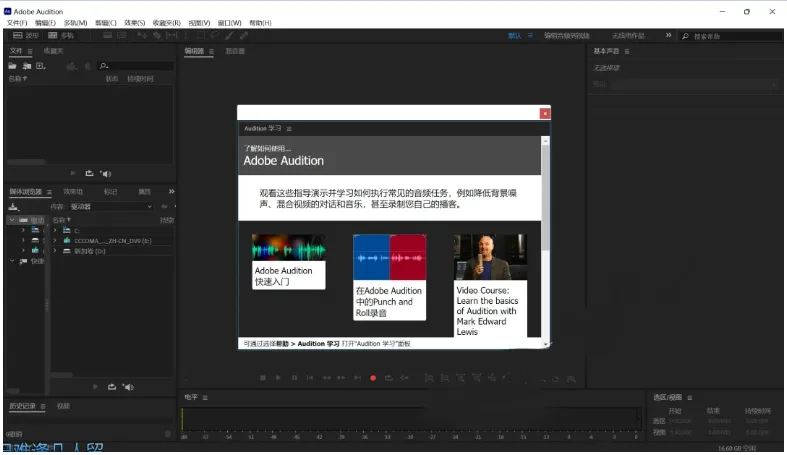This screenshot has width=787, height=455.
Task: Select the Move tool in top toolbar
Action: point(142,36)
